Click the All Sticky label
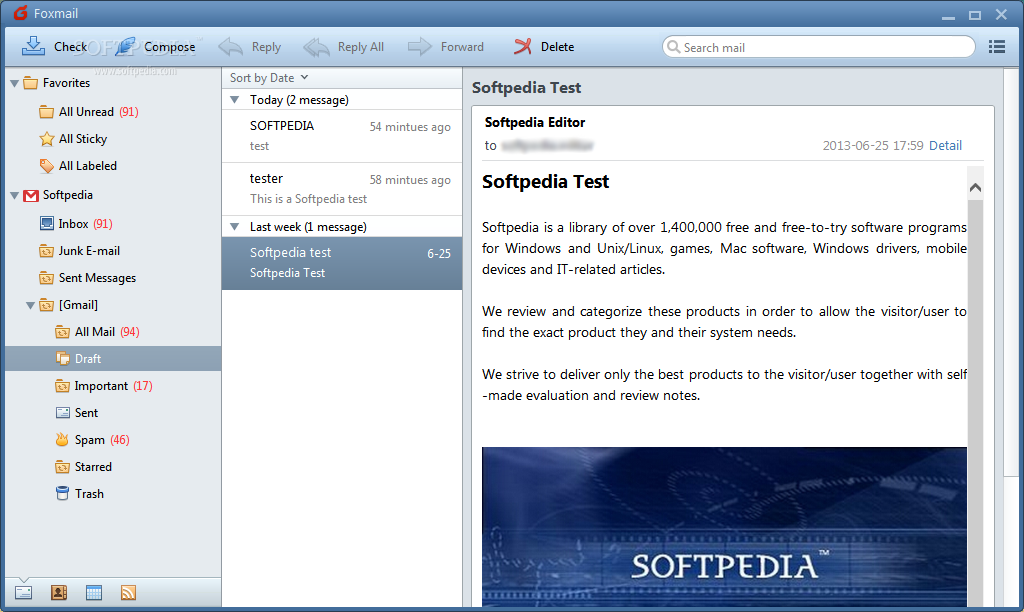The width and height of the screenshot is (1024, 612). click(83, 138)
